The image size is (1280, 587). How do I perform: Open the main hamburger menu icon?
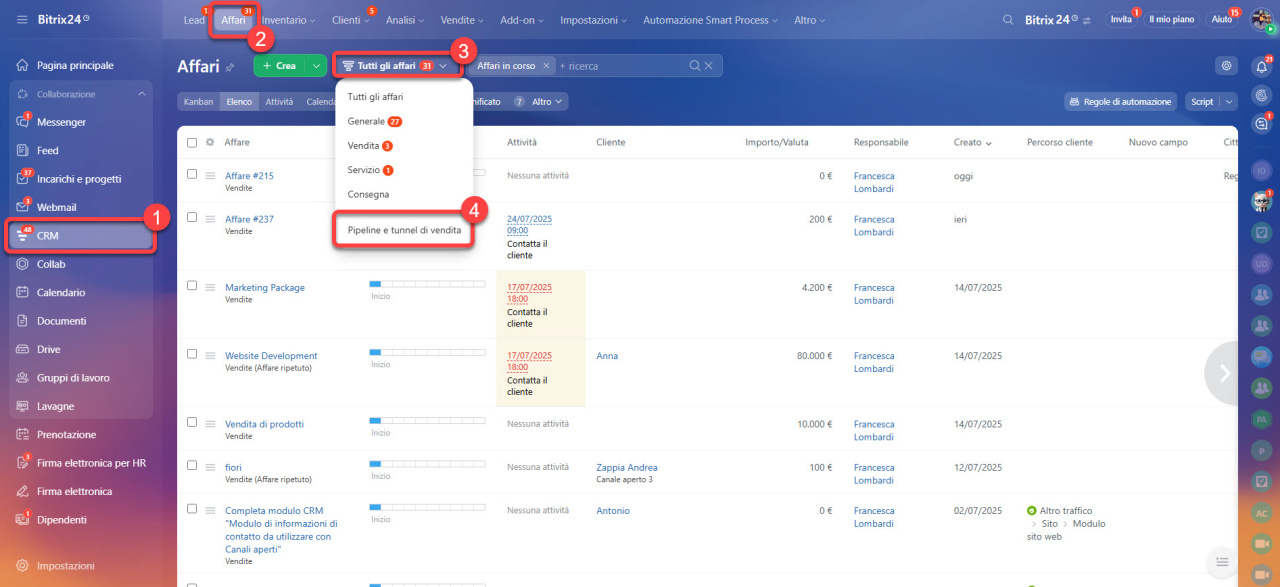[x=22, y=19]
